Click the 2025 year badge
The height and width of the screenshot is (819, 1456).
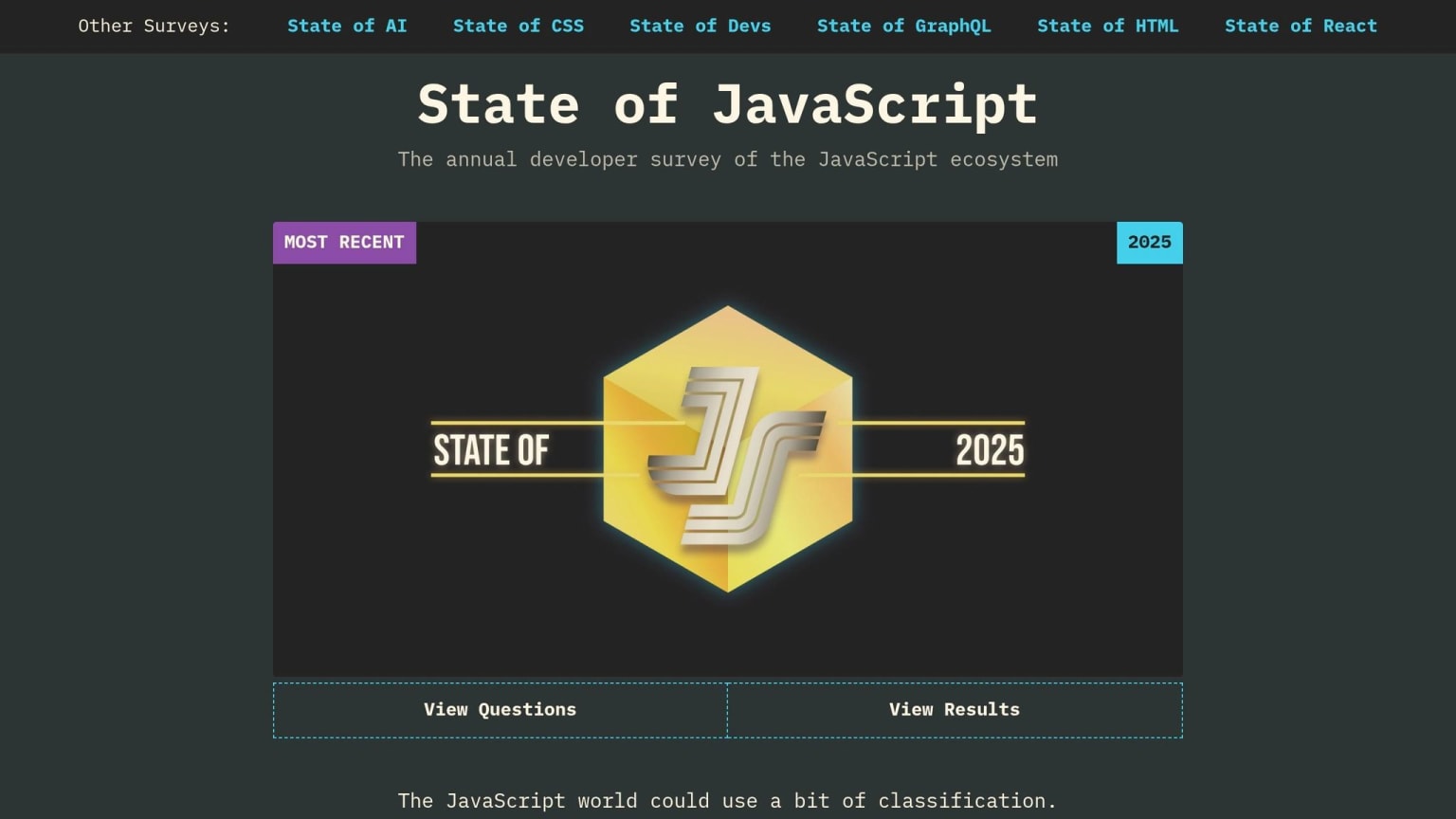[x=1150, y=243]
